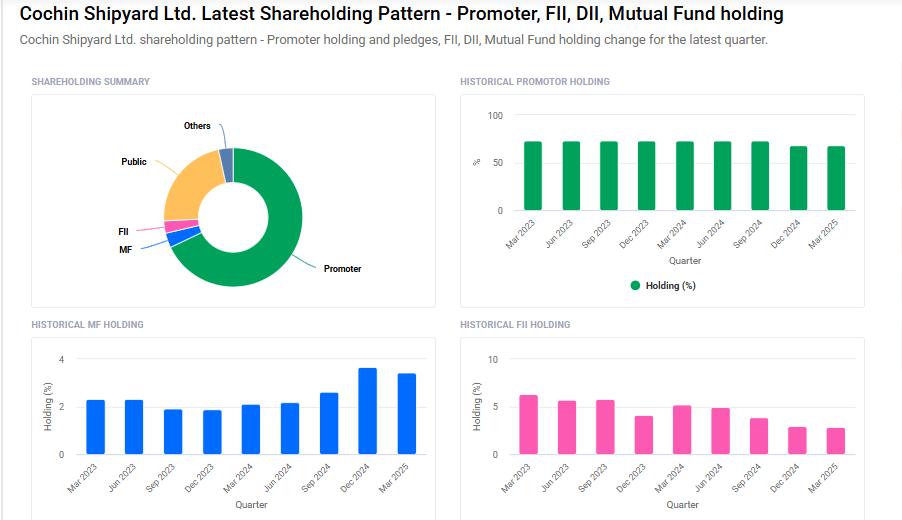Click the FII label on donut chart
This screenshot has height=520, width=902.
click(123, 231)
